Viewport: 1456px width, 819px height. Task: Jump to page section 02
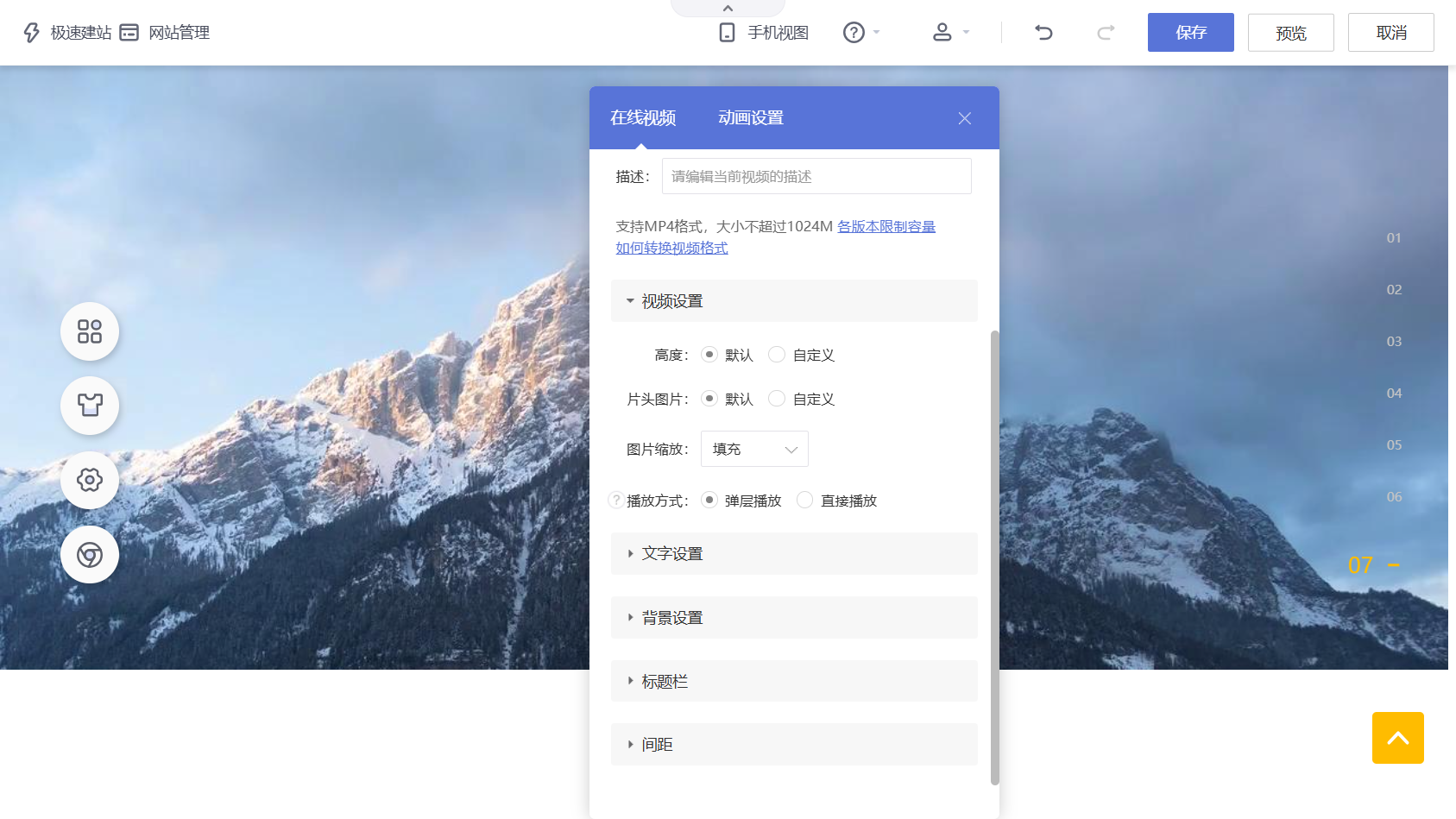[1394, 289]
